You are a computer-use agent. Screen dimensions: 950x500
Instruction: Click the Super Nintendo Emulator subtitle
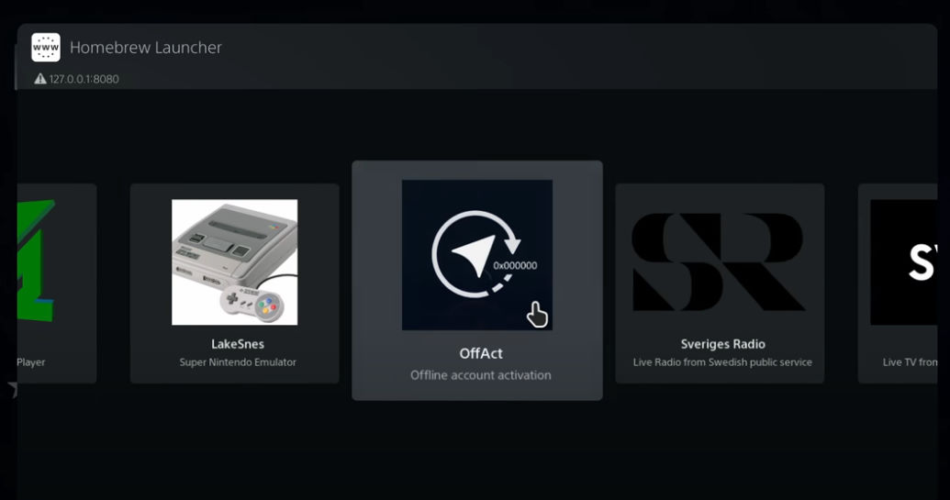click(238, 362)
